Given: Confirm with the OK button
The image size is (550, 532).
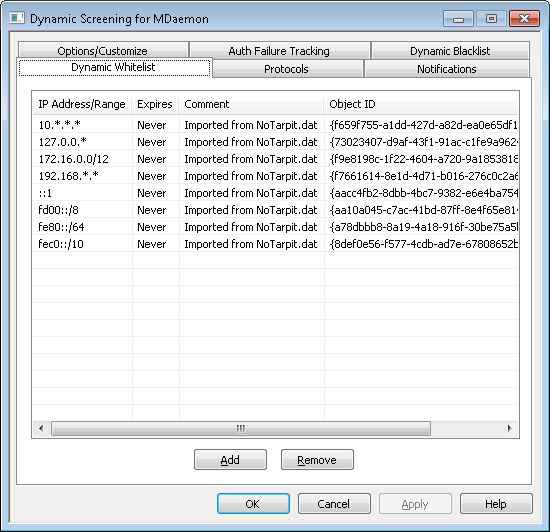Looking at the screenshot, I should click(253, 504).
